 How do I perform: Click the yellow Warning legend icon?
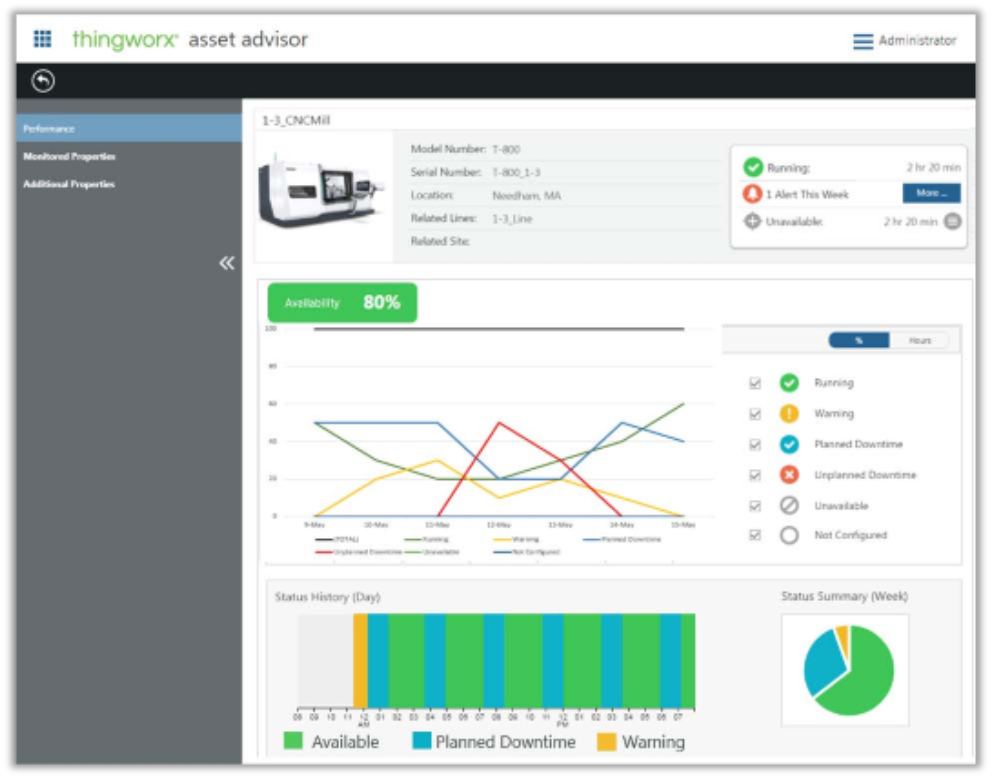pyautogui.click(x=789, y=413)
